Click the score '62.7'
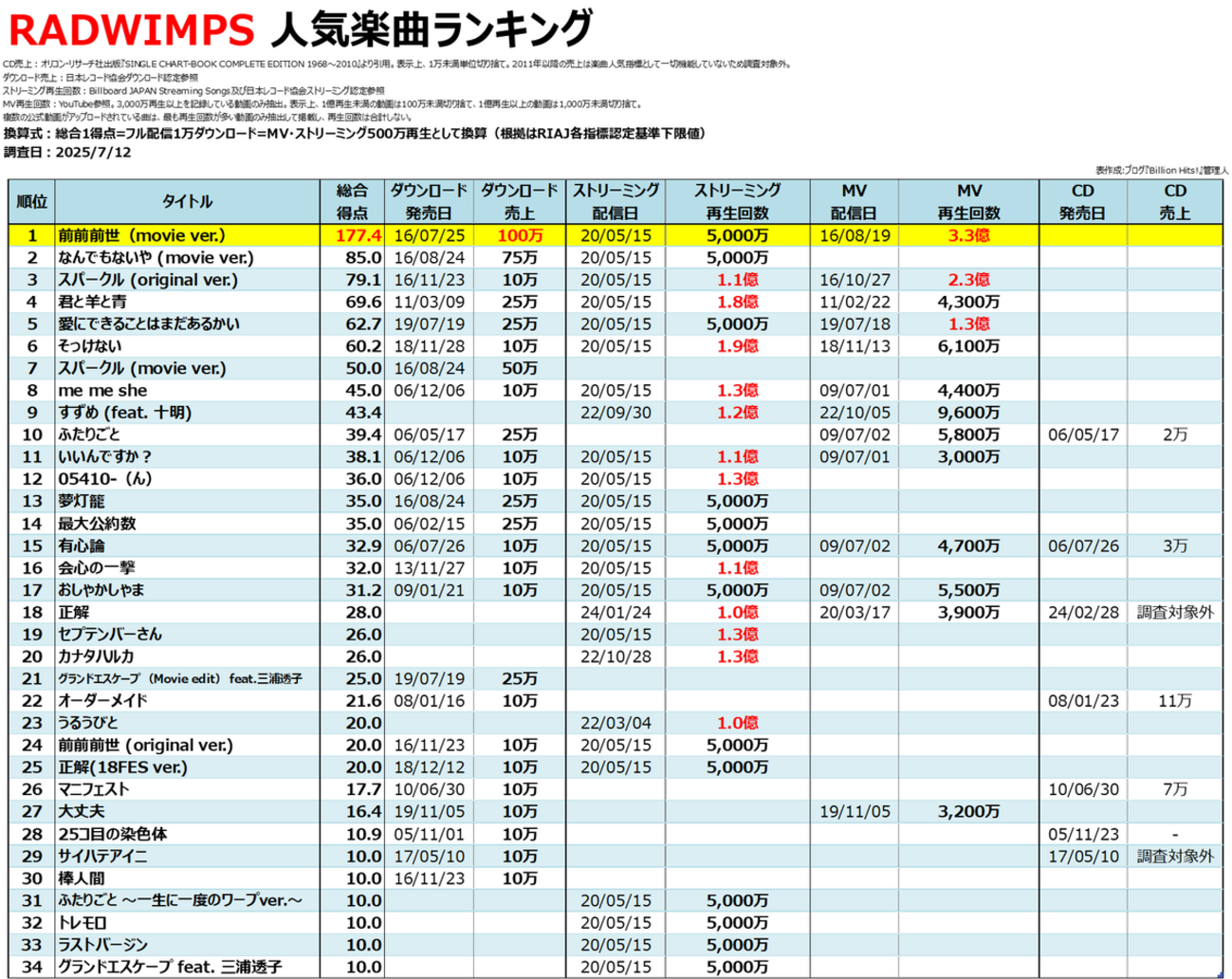 click(364, 323)
